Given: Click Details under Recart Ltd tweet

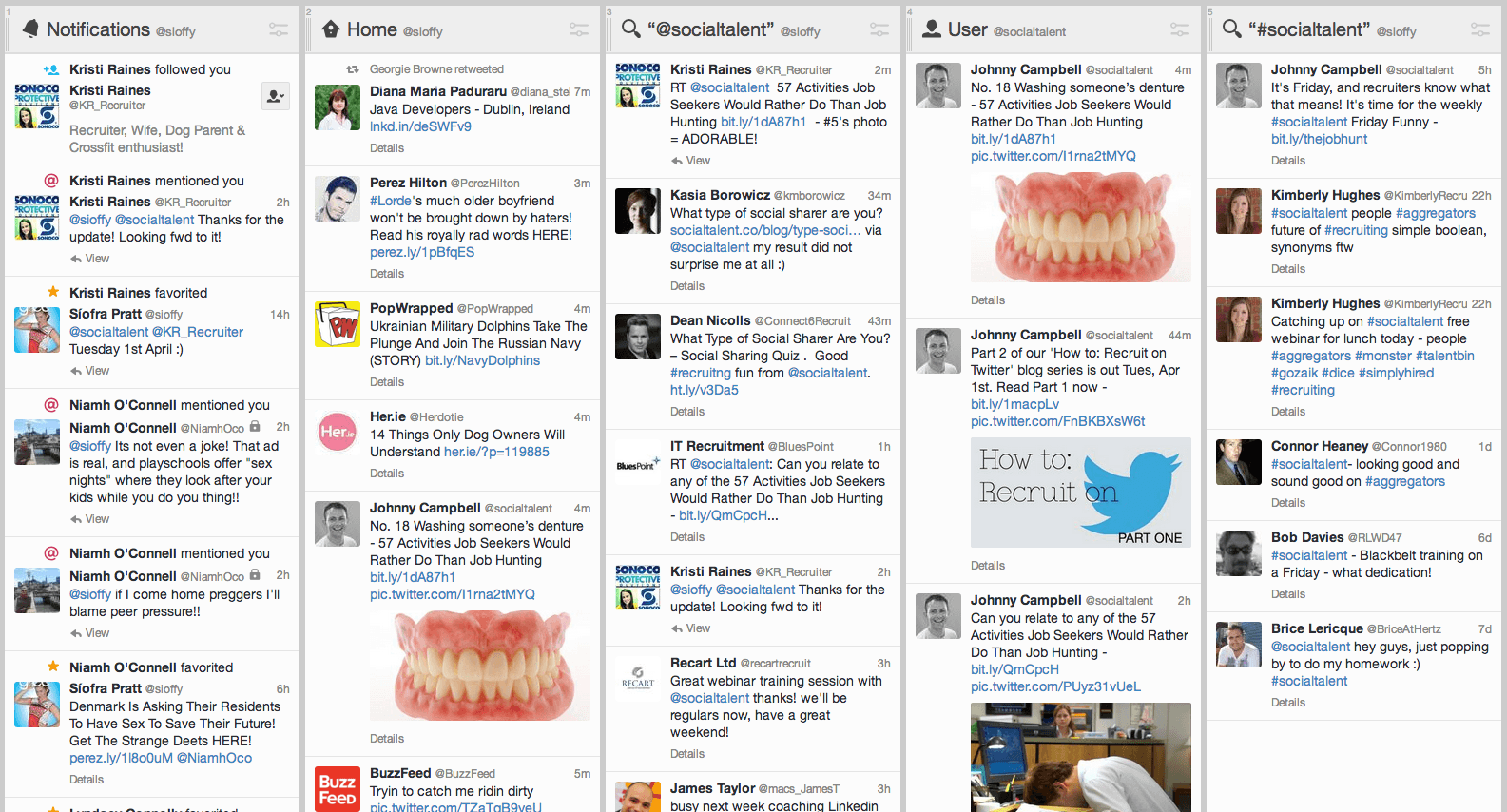Looking at the screenshot, I should (x=687, y=754).
